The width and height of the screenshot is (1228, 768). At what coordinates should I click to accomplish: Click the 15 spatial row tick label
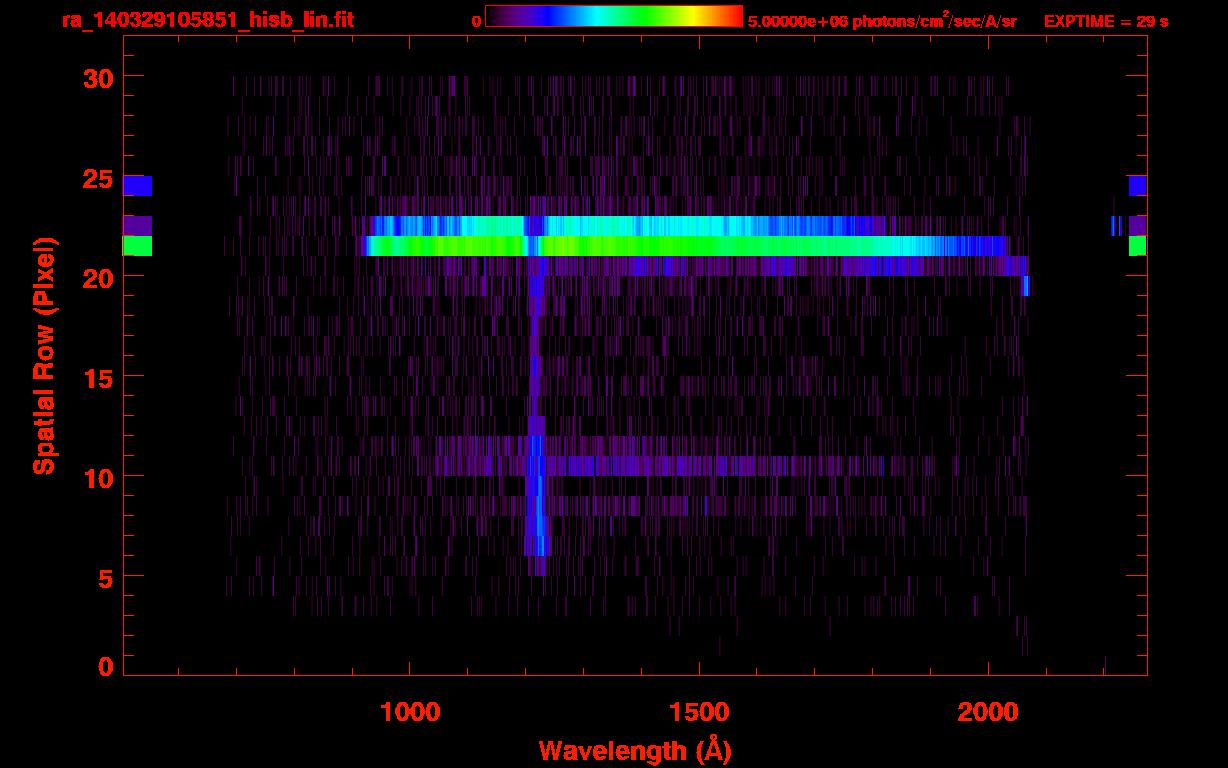pos(98,377)
